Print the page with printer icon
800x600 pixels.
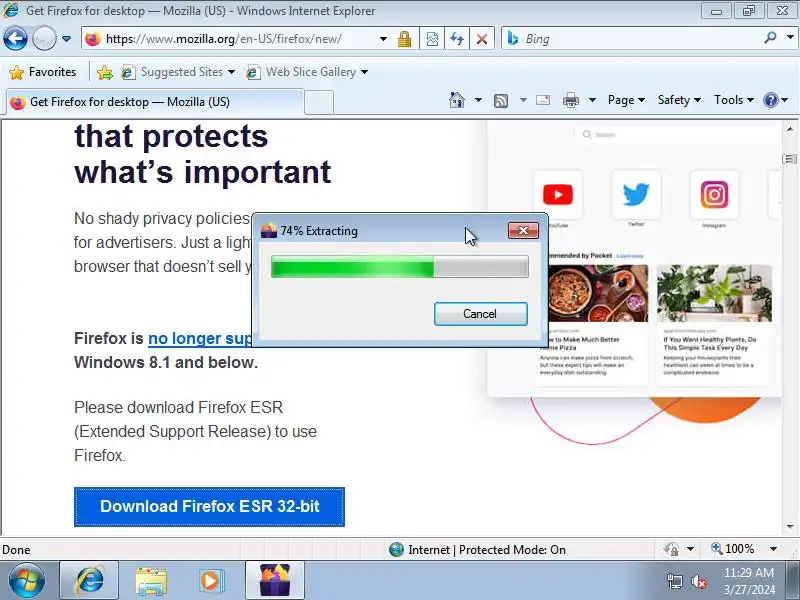click(571, 100)
